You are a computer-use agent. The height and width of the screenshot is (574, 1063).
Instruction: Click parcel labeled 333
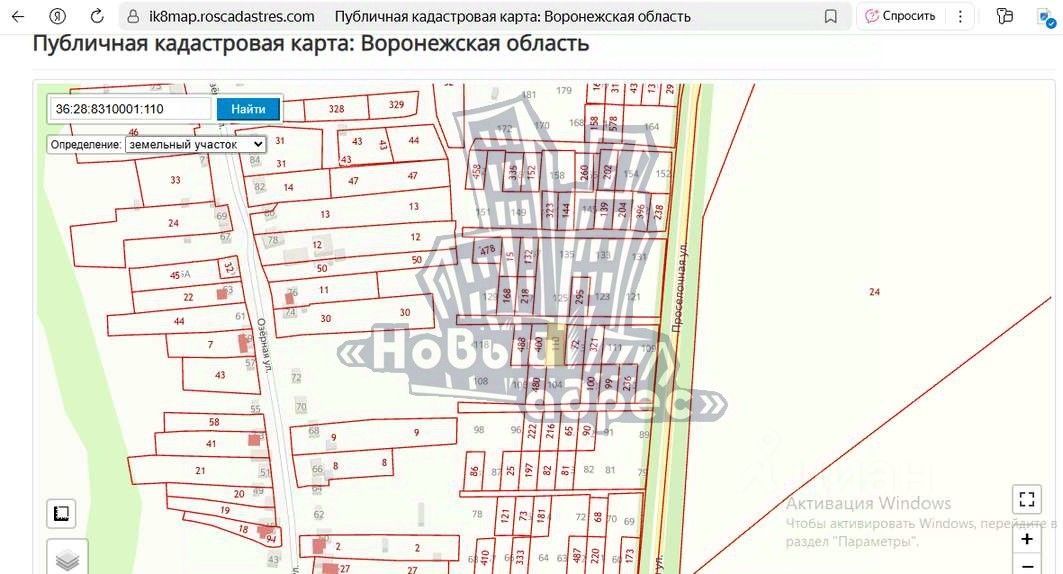(x=520, y=557)
